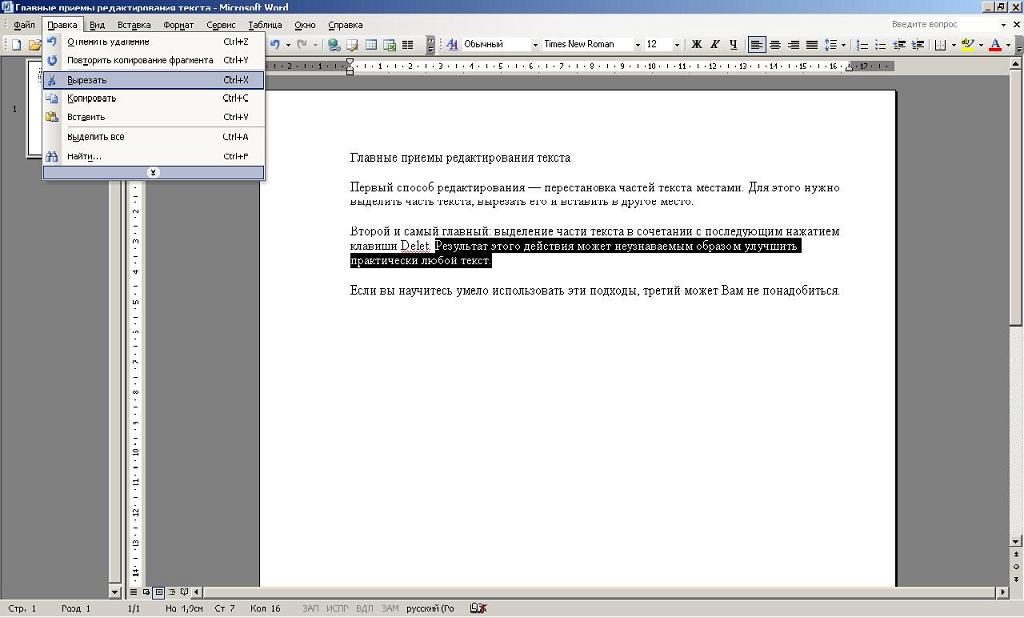Open the Styles and Formatting icon
The height and width of the screenshot is (618, 1024).
point(453,44)
